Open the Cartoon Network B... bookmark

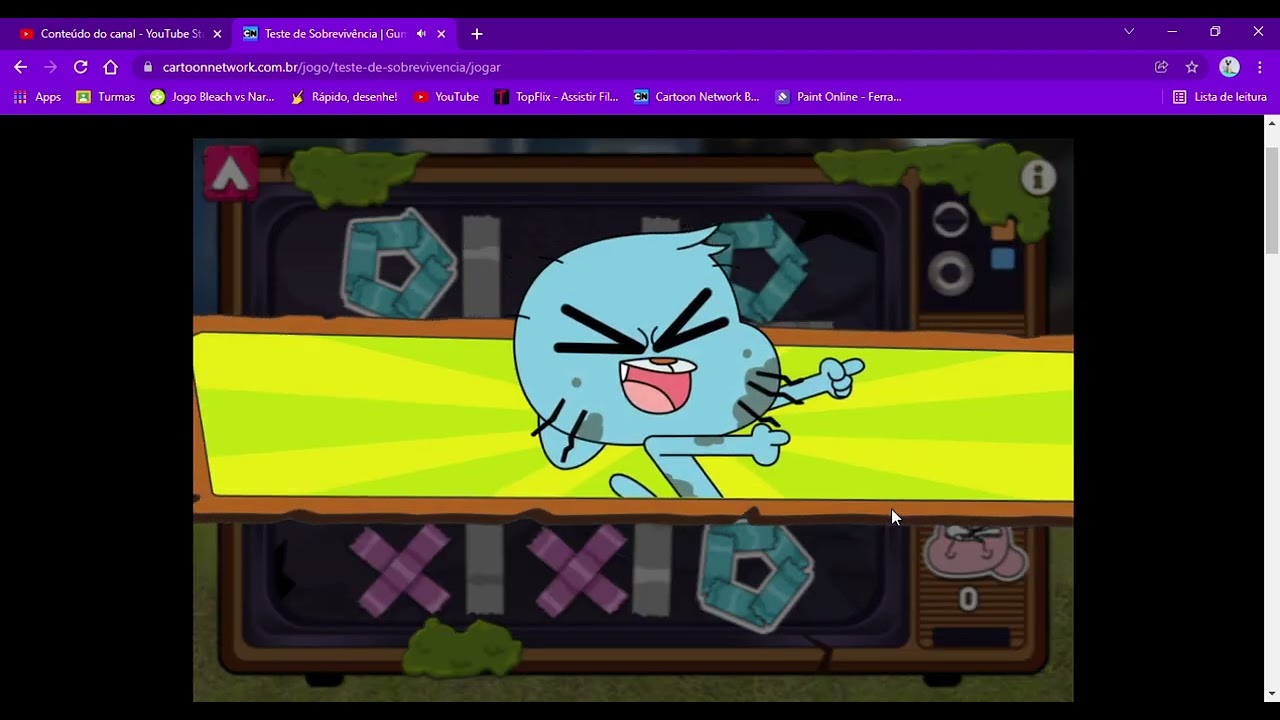click(x=696, y=97)
